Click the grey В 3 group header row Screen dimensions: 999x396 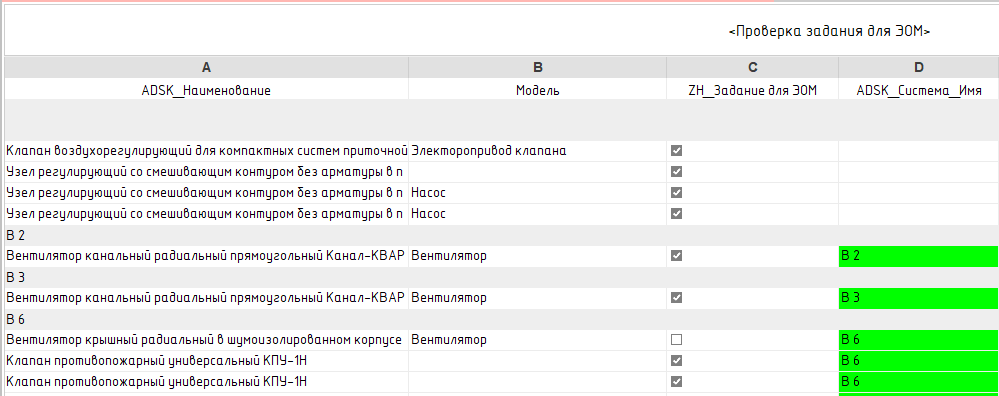click(501, 278)
